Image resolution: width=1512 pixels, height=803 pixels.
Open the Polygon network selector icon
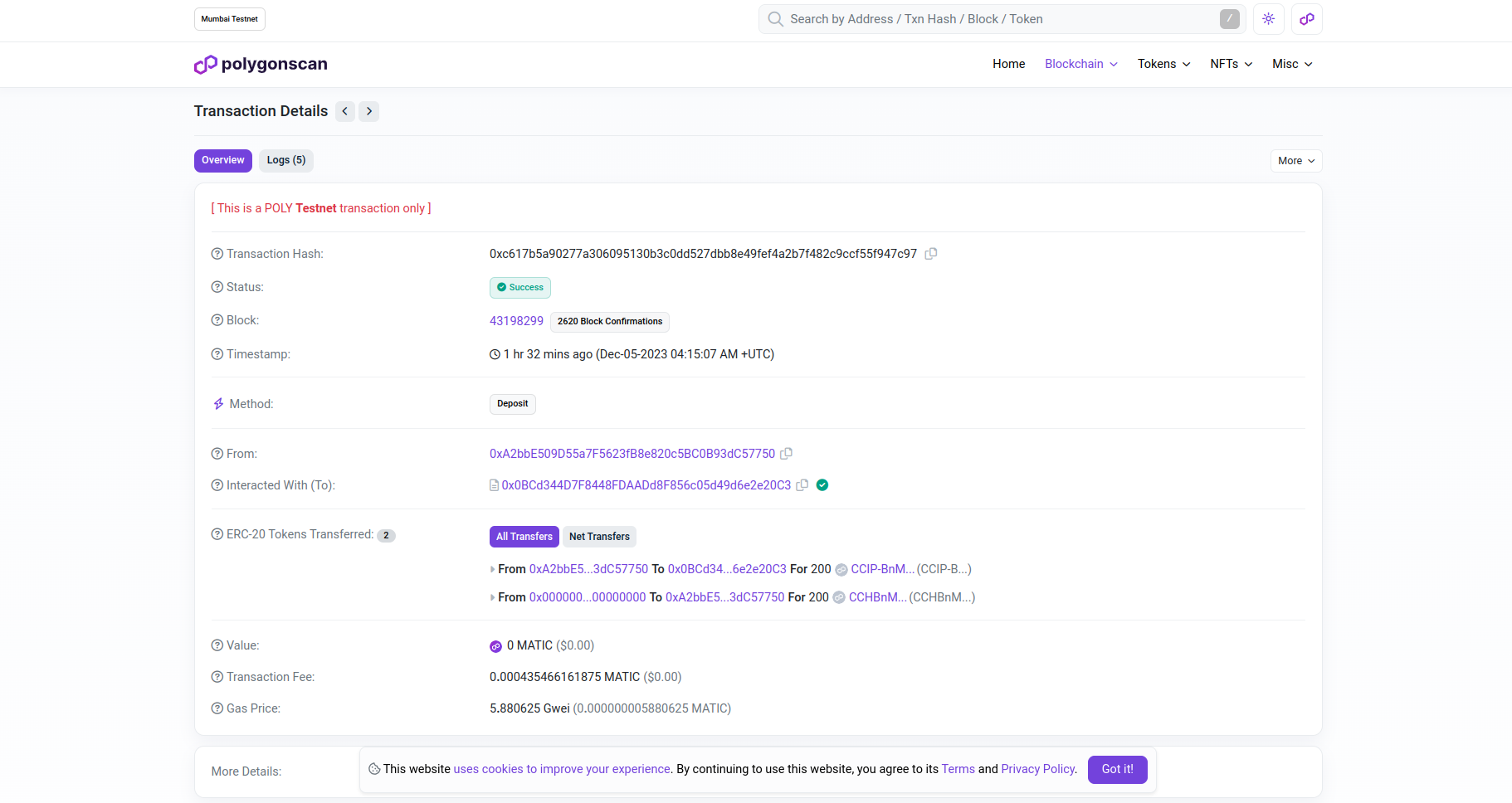(x=1307, y=19)
